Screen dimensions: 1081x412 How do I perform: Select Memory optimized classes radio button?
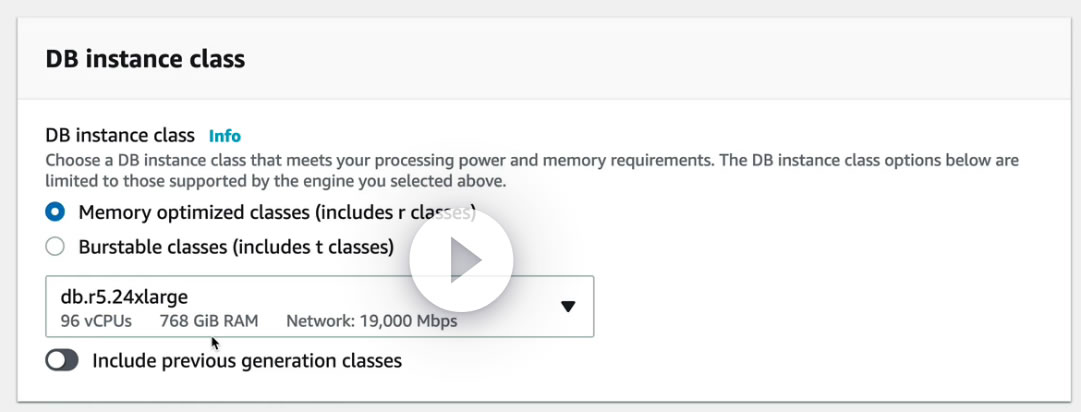56,212
